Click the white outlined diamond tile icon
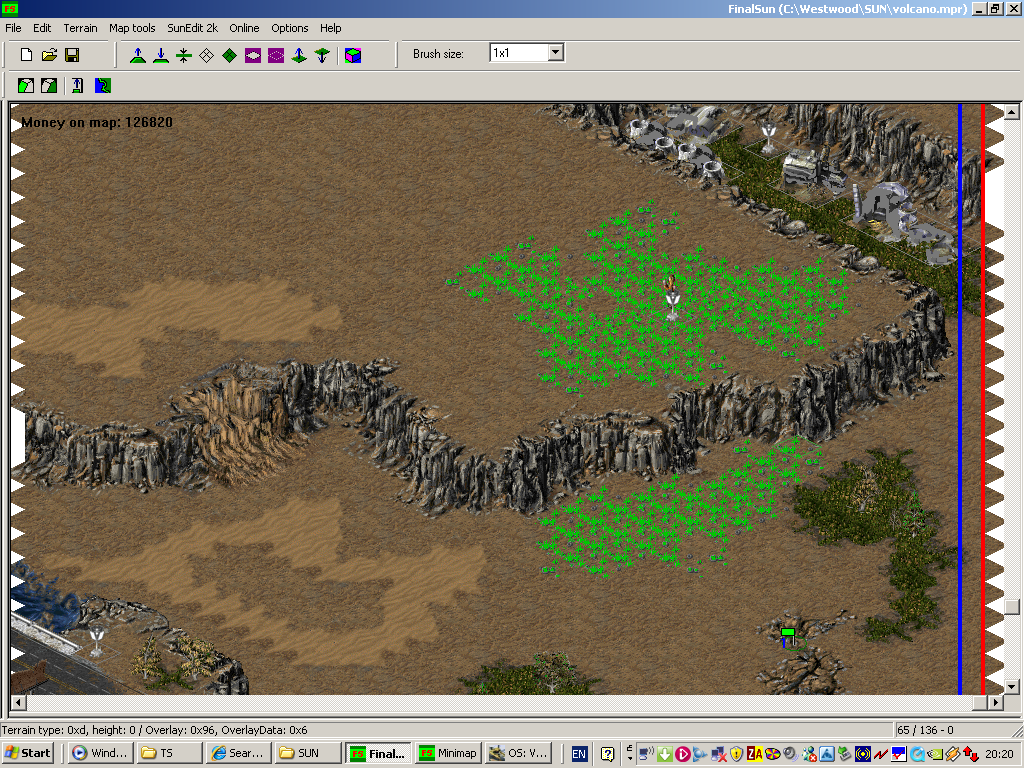This screenshot has height=768, width=1024. pyautogui.click(x=206, y=56)
